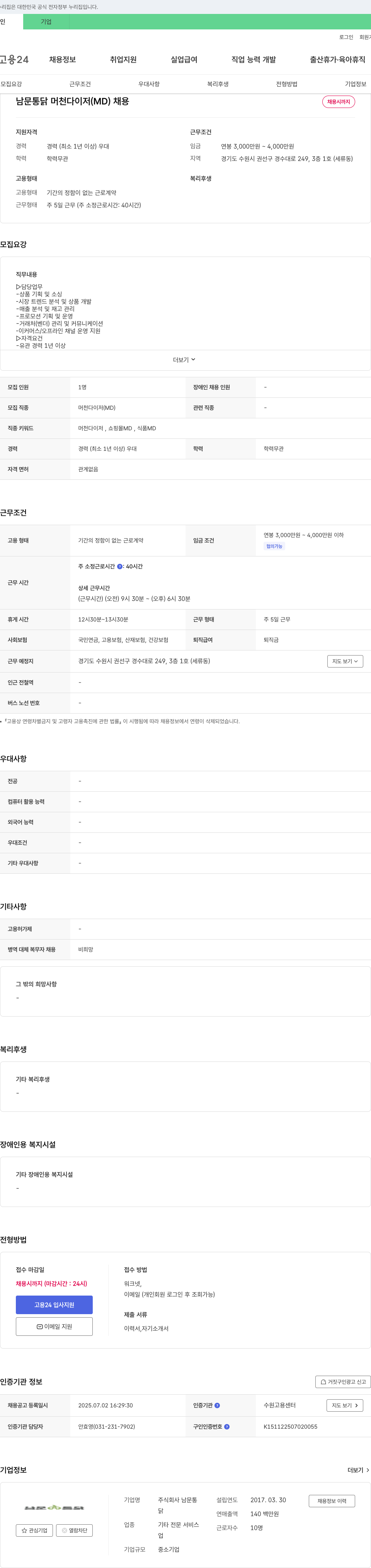This screenshot has width=371, height=1568.
Task: Click the 12시30분~13시30분 break time value
Action: [103, 620]
